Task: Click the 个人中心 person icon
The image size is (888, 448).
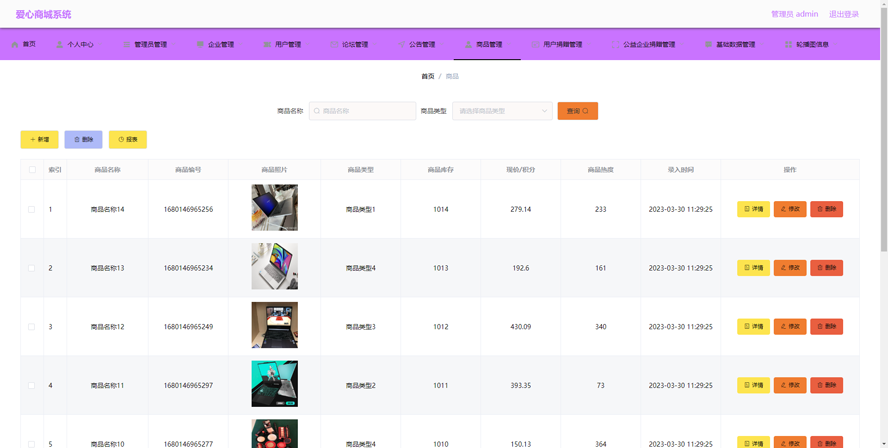Action: point(59,44)
